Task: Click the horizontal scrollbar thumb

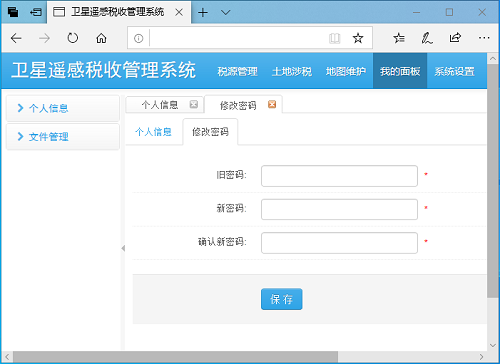Action: 175,357
